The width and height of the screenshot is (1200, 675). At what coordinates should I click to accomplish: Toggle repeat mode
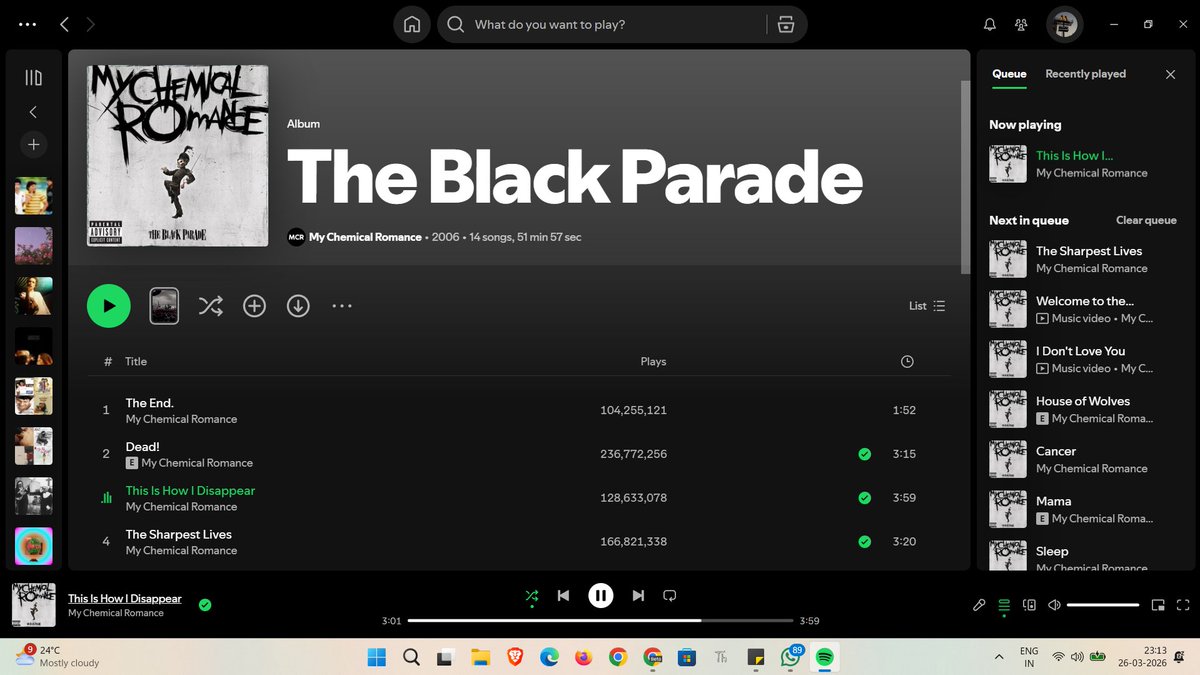[x=670, y=596]
